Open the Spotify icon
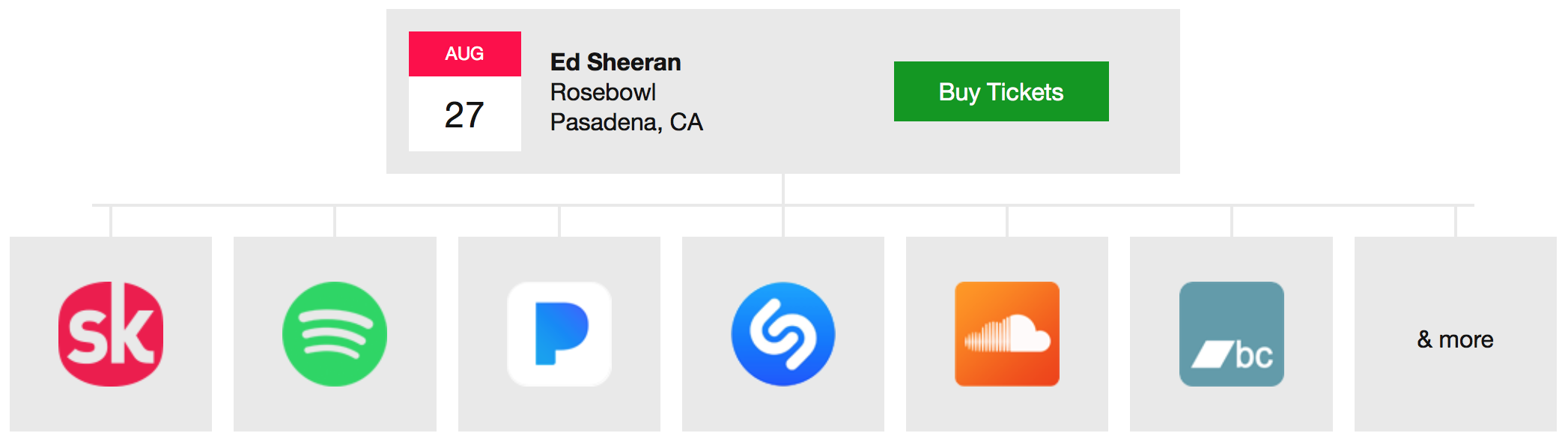1568x442 pixels. [x=335, y=334]
